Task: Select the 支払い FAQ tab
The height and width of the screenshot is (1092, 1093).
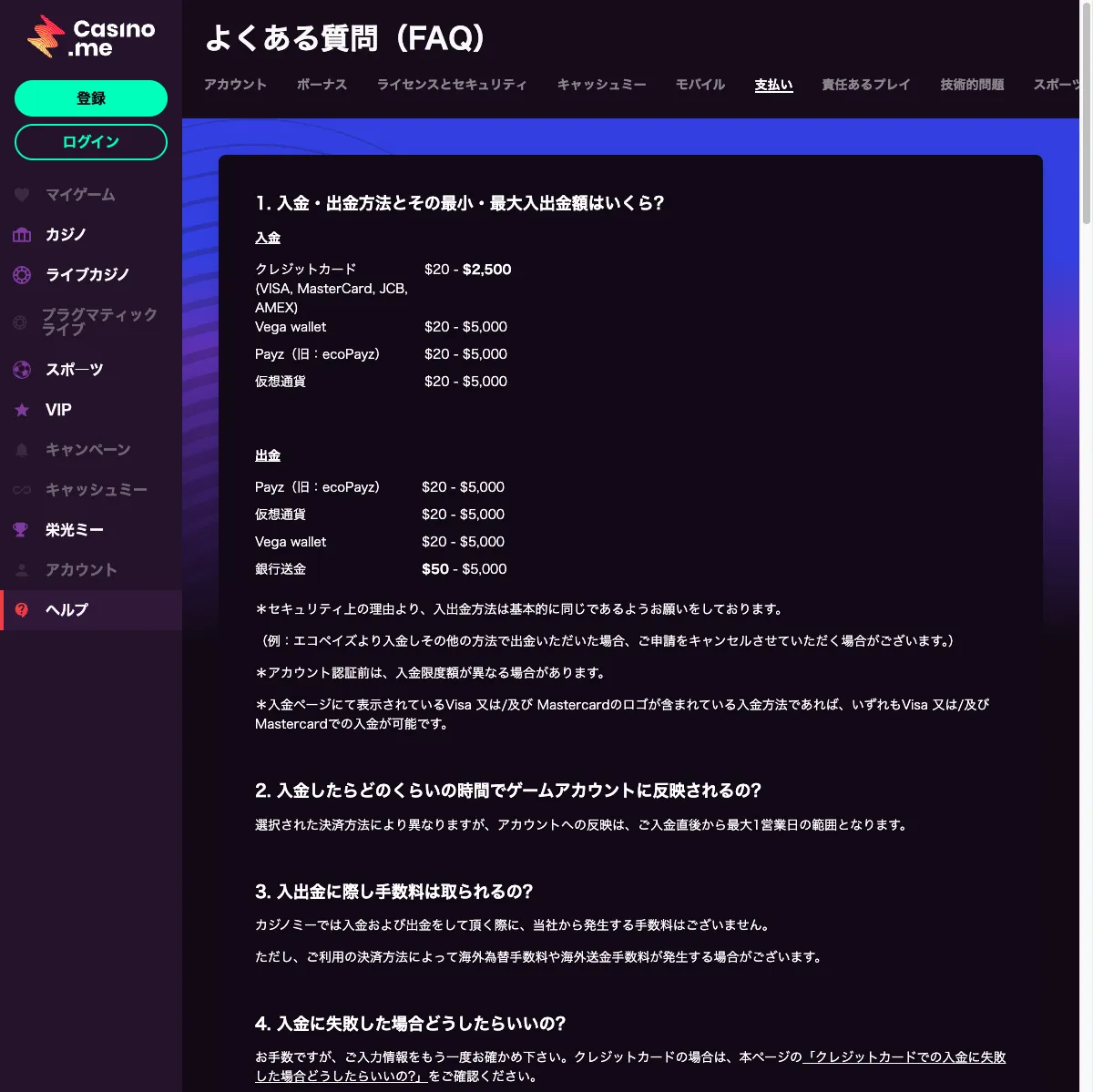Action: [x=773, y=85]
